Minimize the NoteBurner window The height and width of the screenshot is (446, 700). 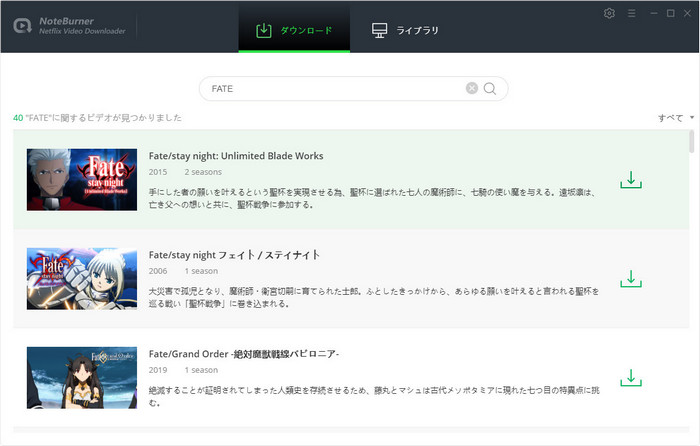click(654, 13)
